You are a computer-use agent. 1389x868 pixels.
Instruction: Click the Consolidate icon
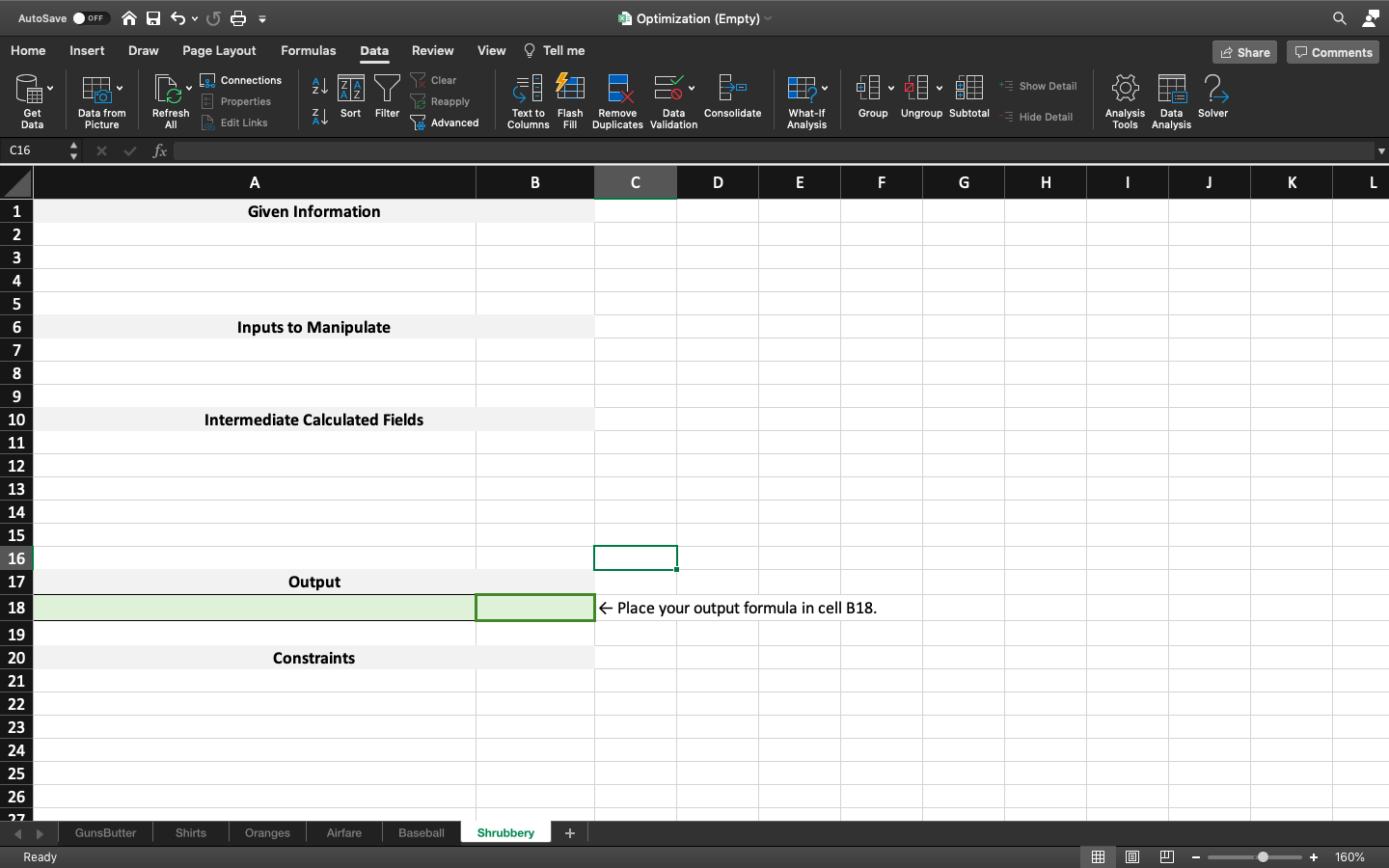pyautogui.click(x=732, y=90)
